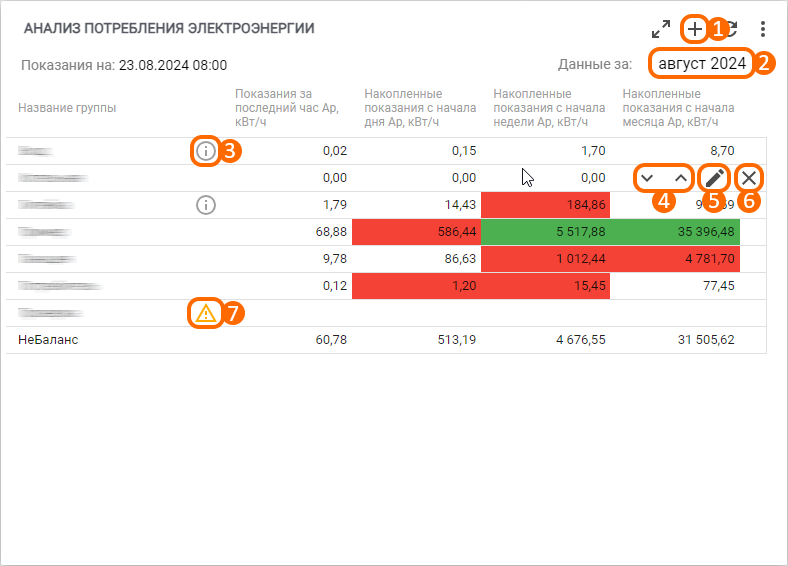The width and height of the screenshot is (788, 566).
Task: Click the value 8,70
Action: coord(722,151)
